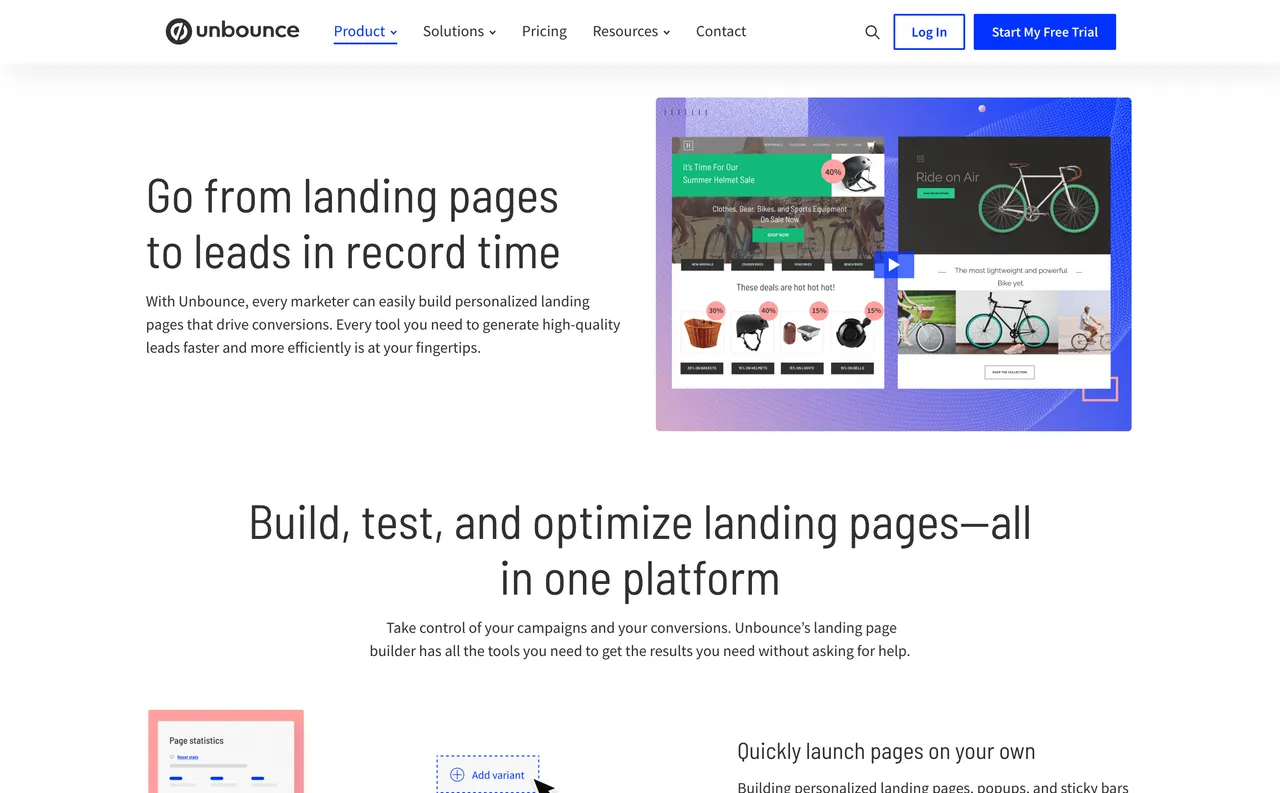
Task: Click the Reset stats link
Action: [187, 758]
